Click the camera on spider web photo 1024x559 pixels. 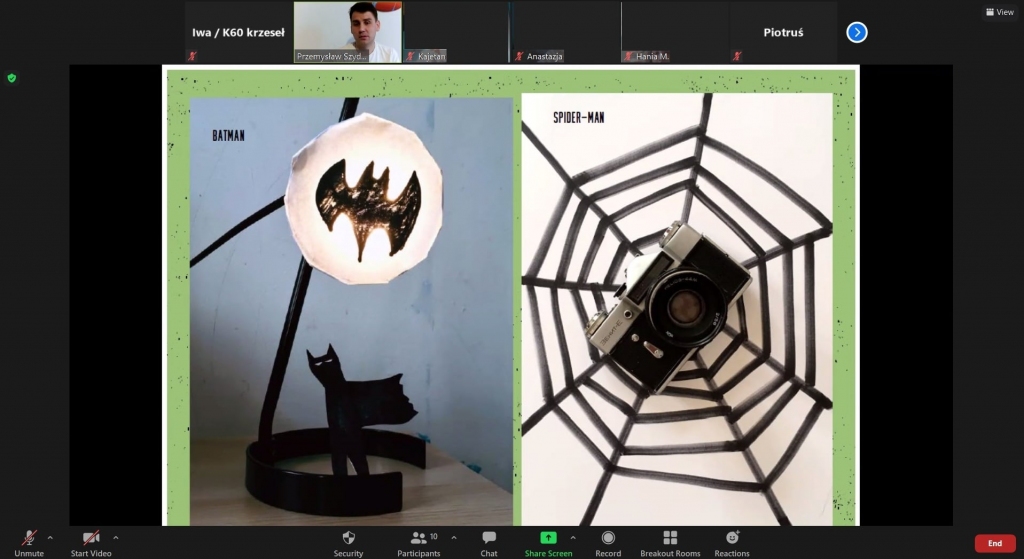point(677,309)
